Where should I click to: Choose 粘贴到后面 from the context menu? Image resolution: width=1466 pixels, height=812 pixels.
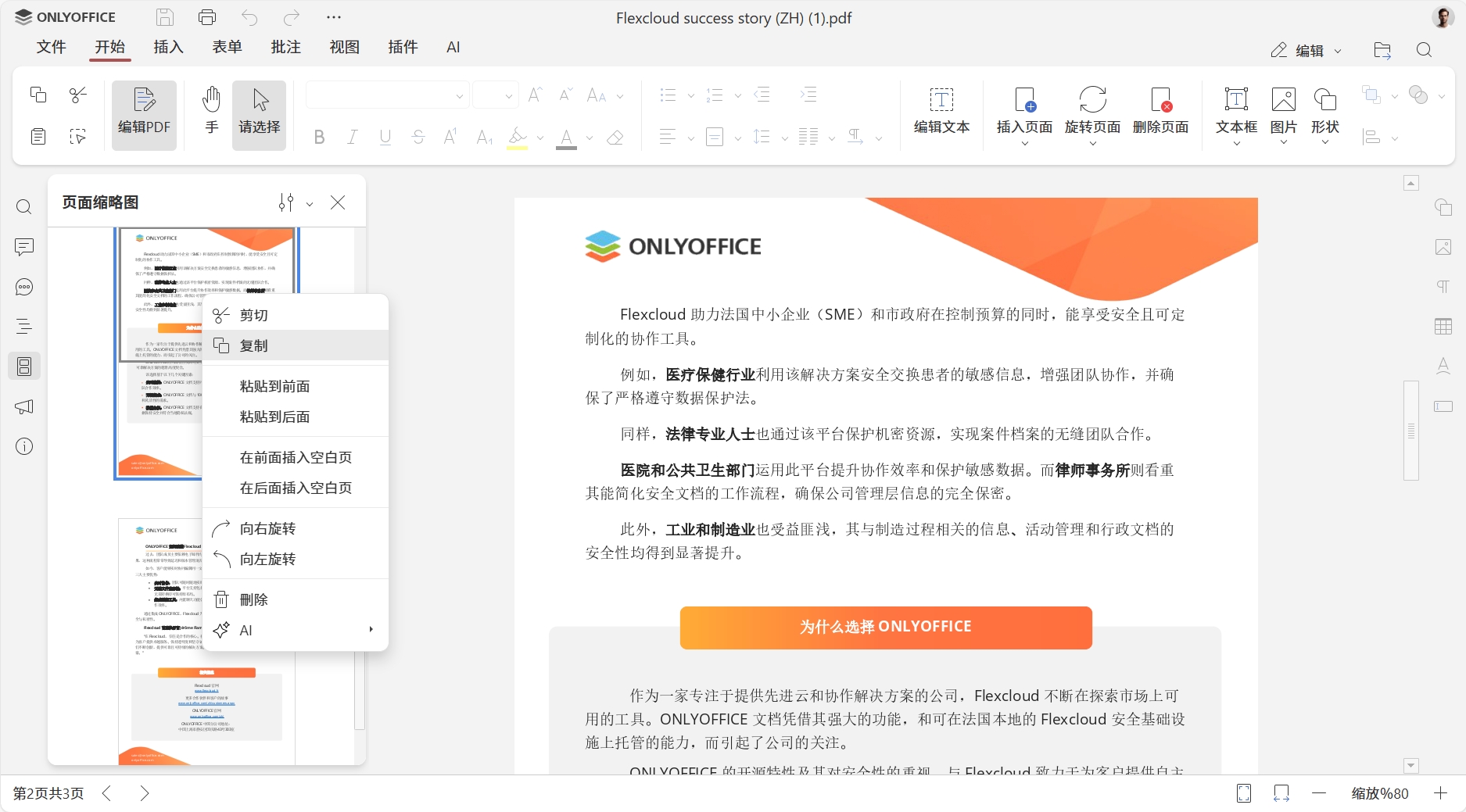[x=296, y=417]
